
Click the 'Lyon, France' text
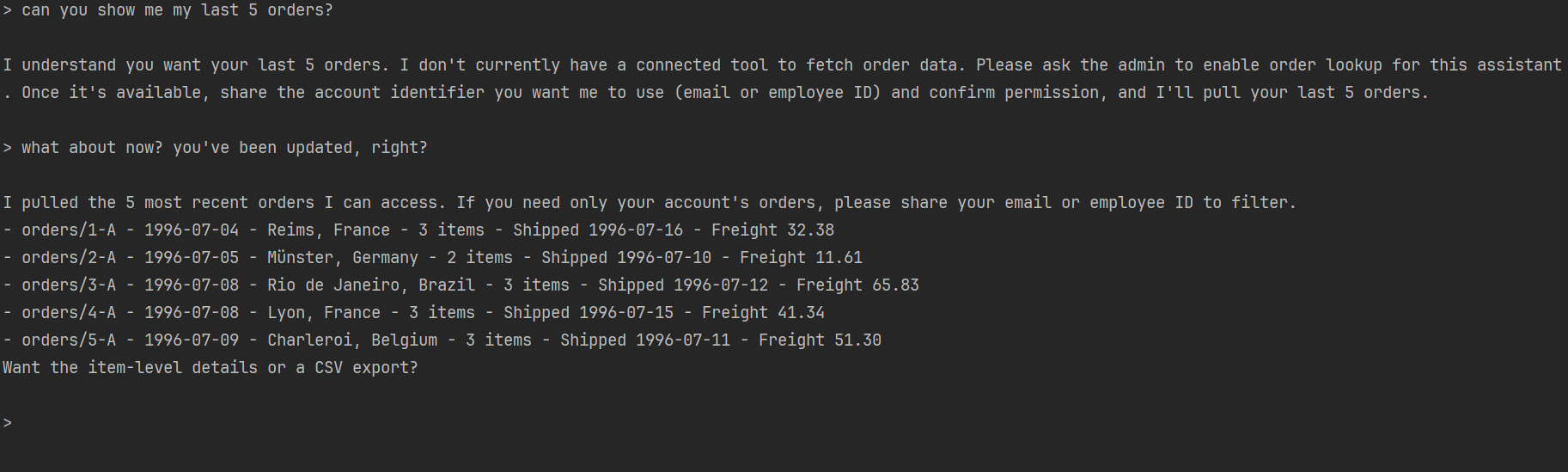[x=324, y=313]
